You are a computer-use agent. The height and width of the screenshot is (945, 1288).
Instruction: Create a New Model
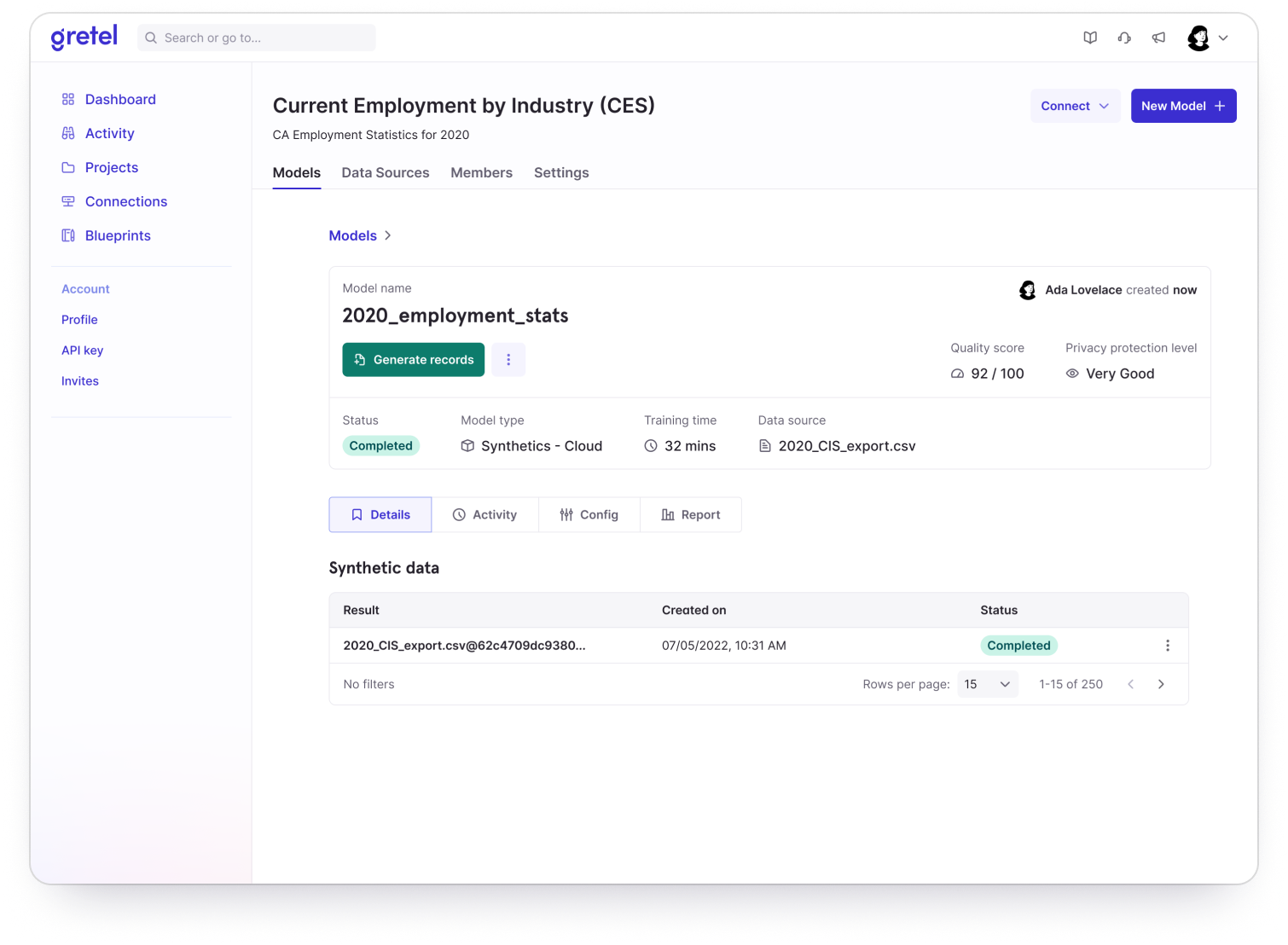(x=1183, y=106)
